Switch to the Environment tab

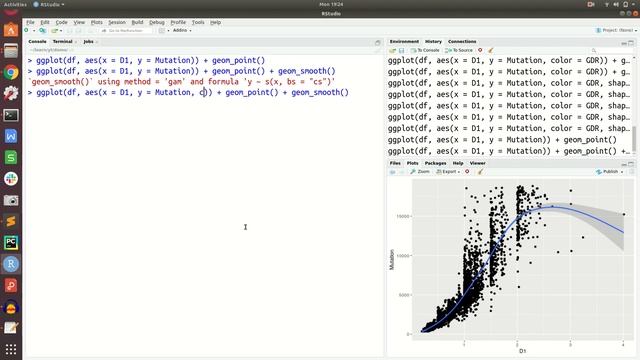tap(404, 42)
